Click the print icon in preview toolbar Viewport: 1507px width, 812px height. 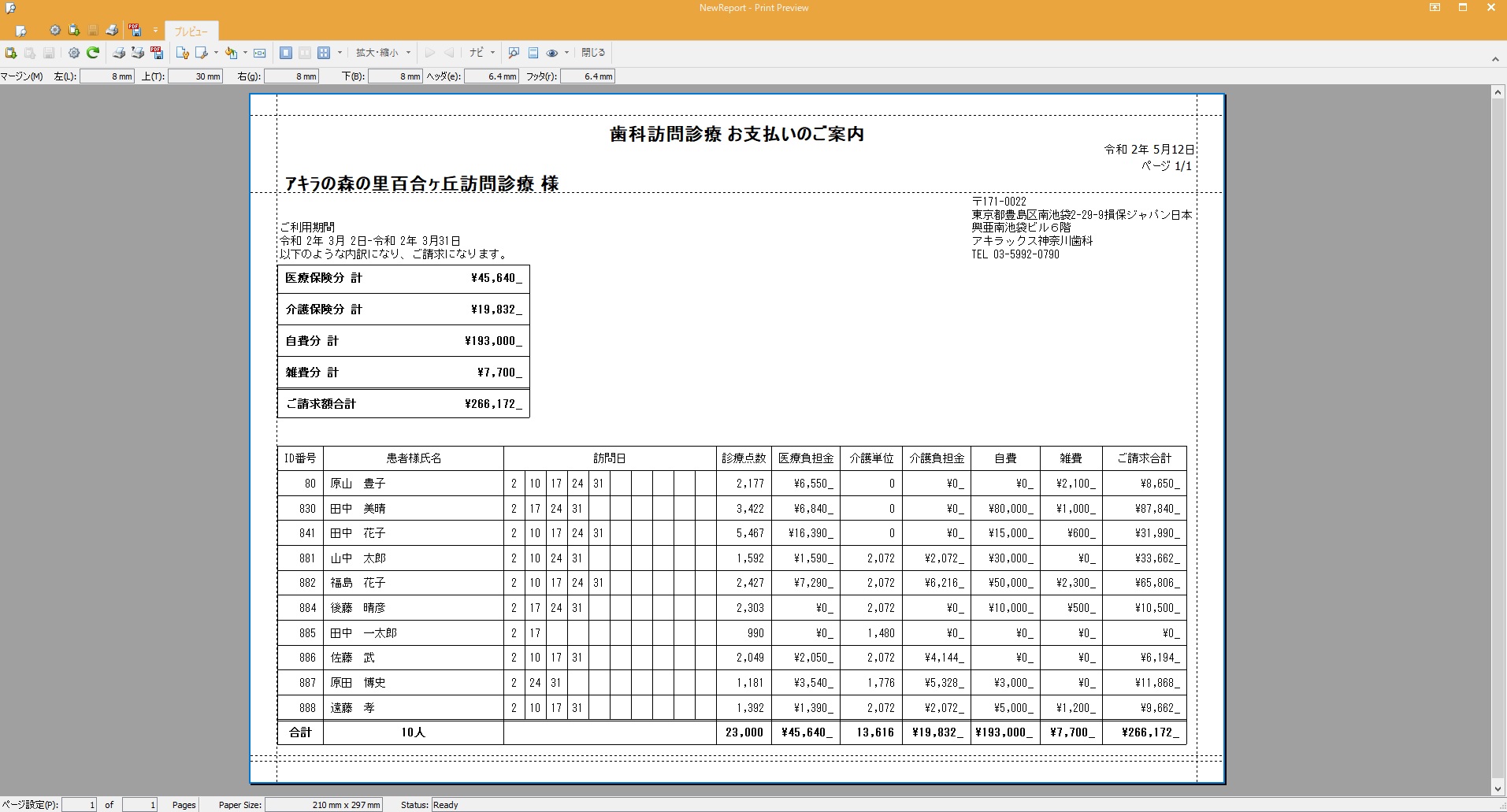(x=119, y=53)
